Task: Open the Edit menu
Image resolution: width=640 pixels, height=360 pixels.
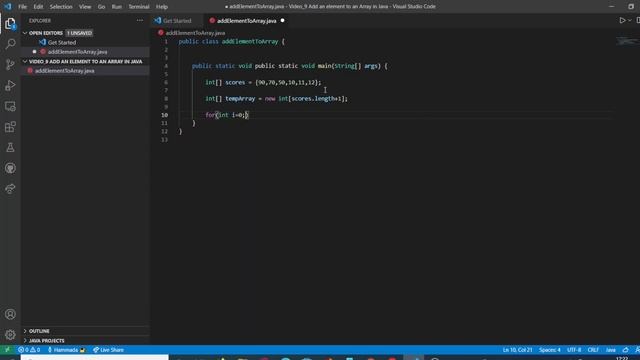Action: point(38,7)
